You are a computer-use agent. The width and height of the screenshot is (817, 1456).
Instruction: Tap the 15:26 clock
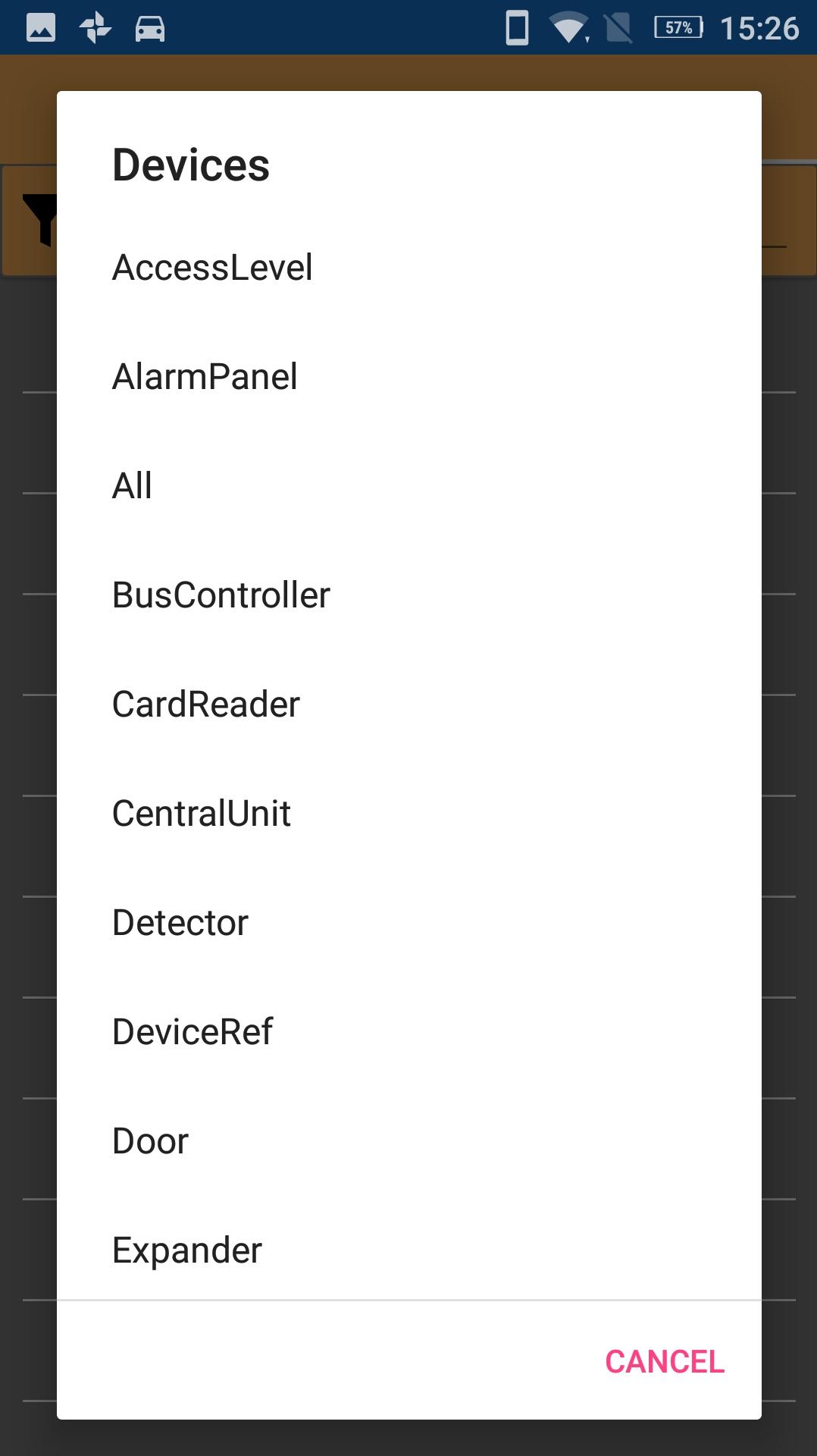click(759, 28)
